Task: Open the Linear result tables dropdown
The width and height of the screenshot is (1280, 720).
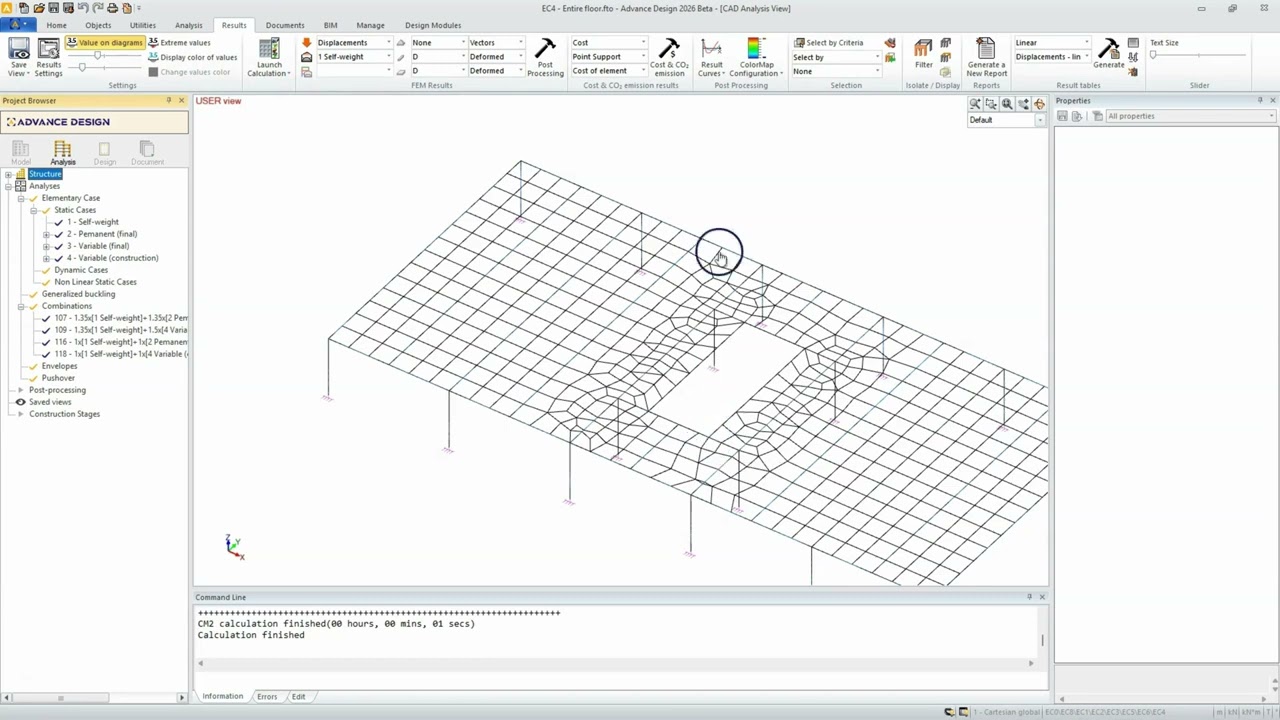Action: [1052, 43]
